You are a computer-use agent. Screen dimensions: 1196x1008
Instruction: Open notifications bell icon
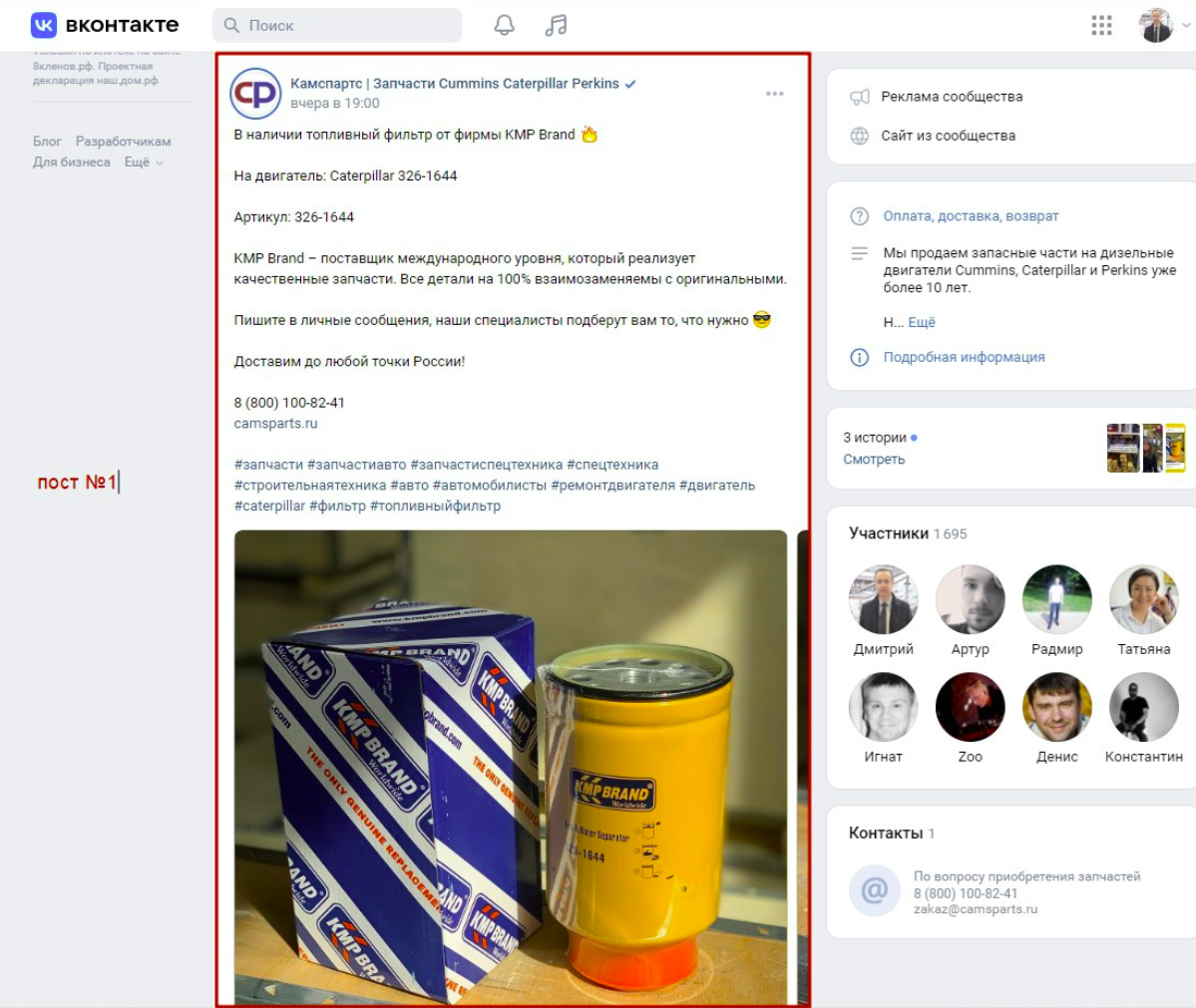(x=504, y=25)
